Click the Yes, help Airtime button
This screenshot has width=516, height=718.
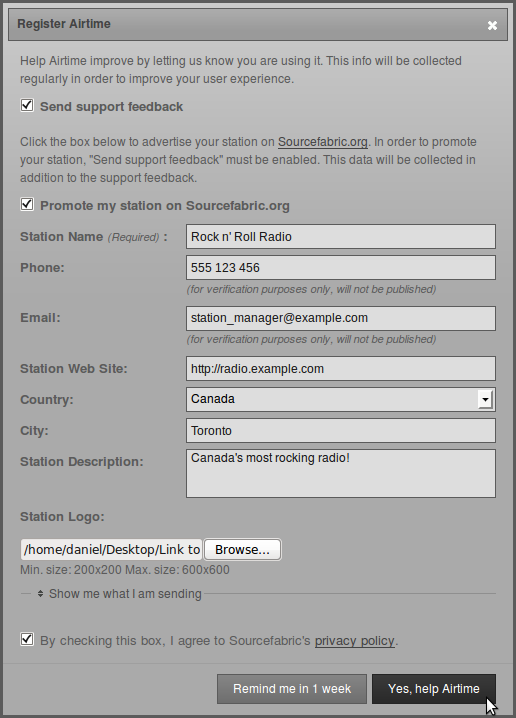[434, 689]
